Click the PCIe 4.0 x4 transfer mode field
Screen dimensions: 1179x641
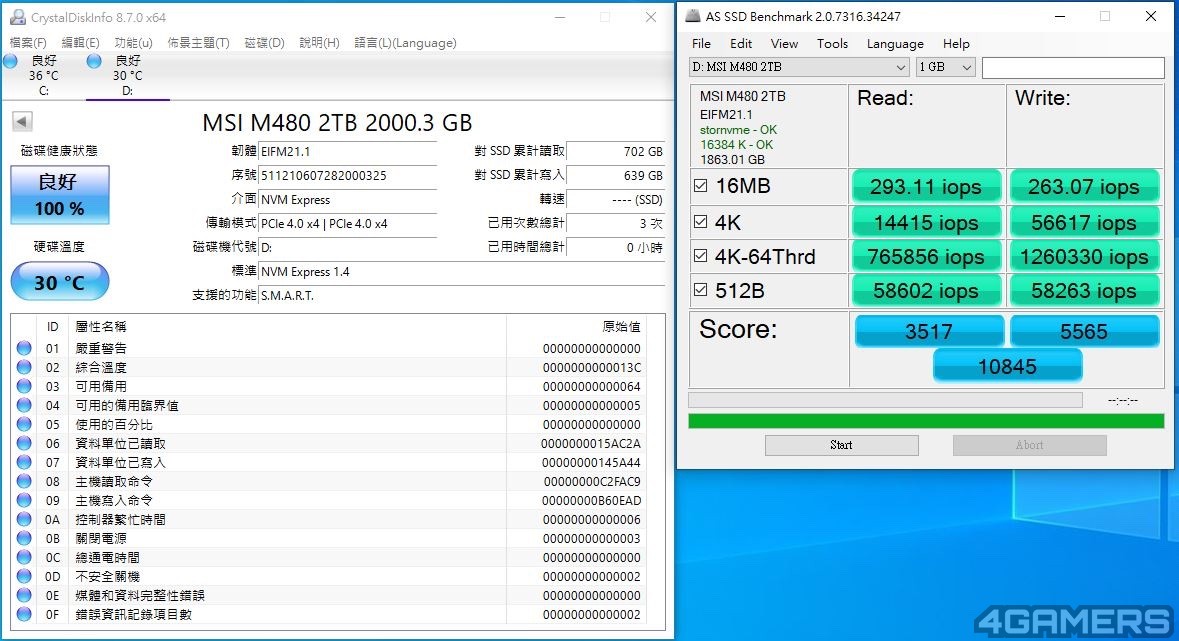pyautogui.click(x=347, y=223)
